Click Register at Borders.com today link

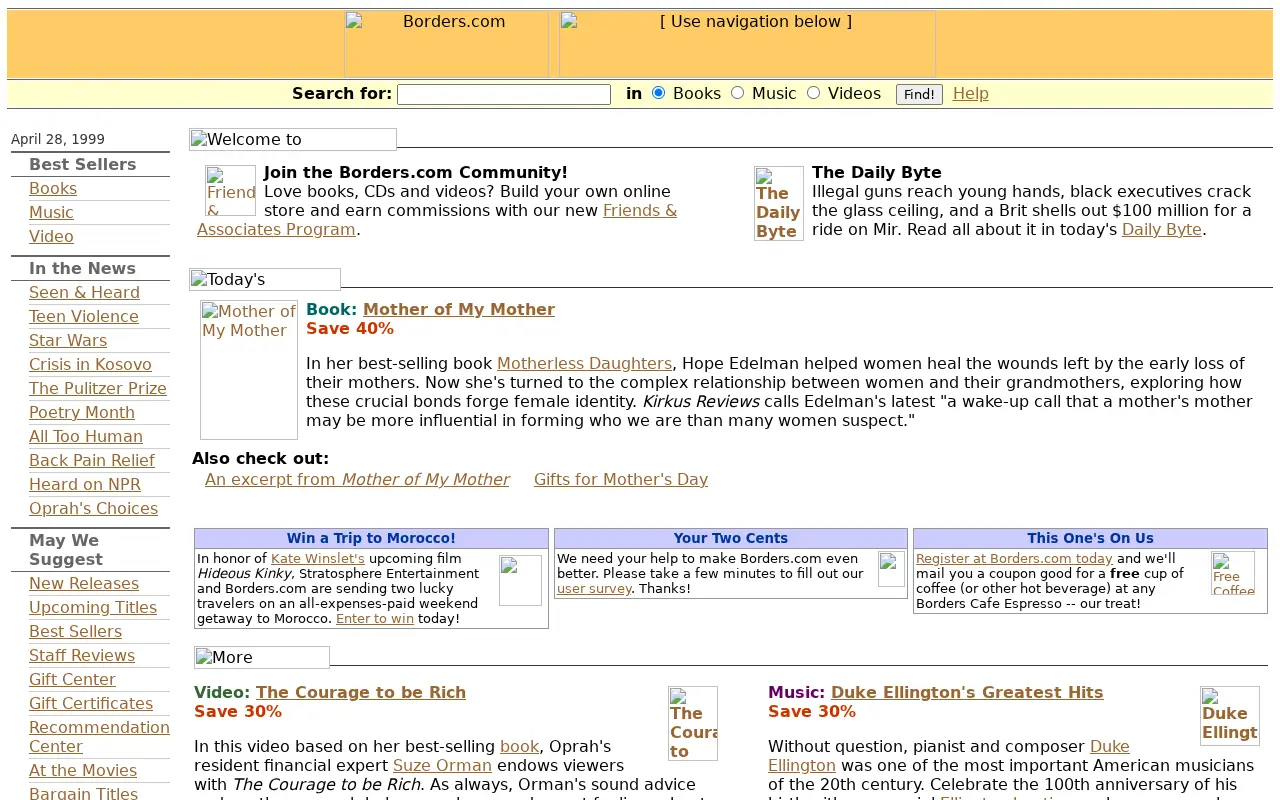(x=1014, y=558)
